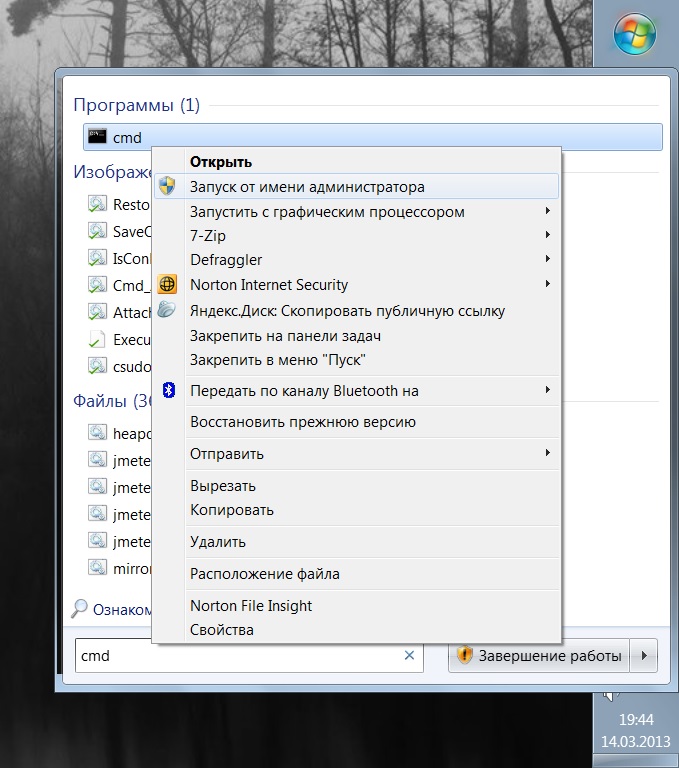This screenshot has height=768, width=679.
Task: Click the IsCon image file icon
Action: 97,257
